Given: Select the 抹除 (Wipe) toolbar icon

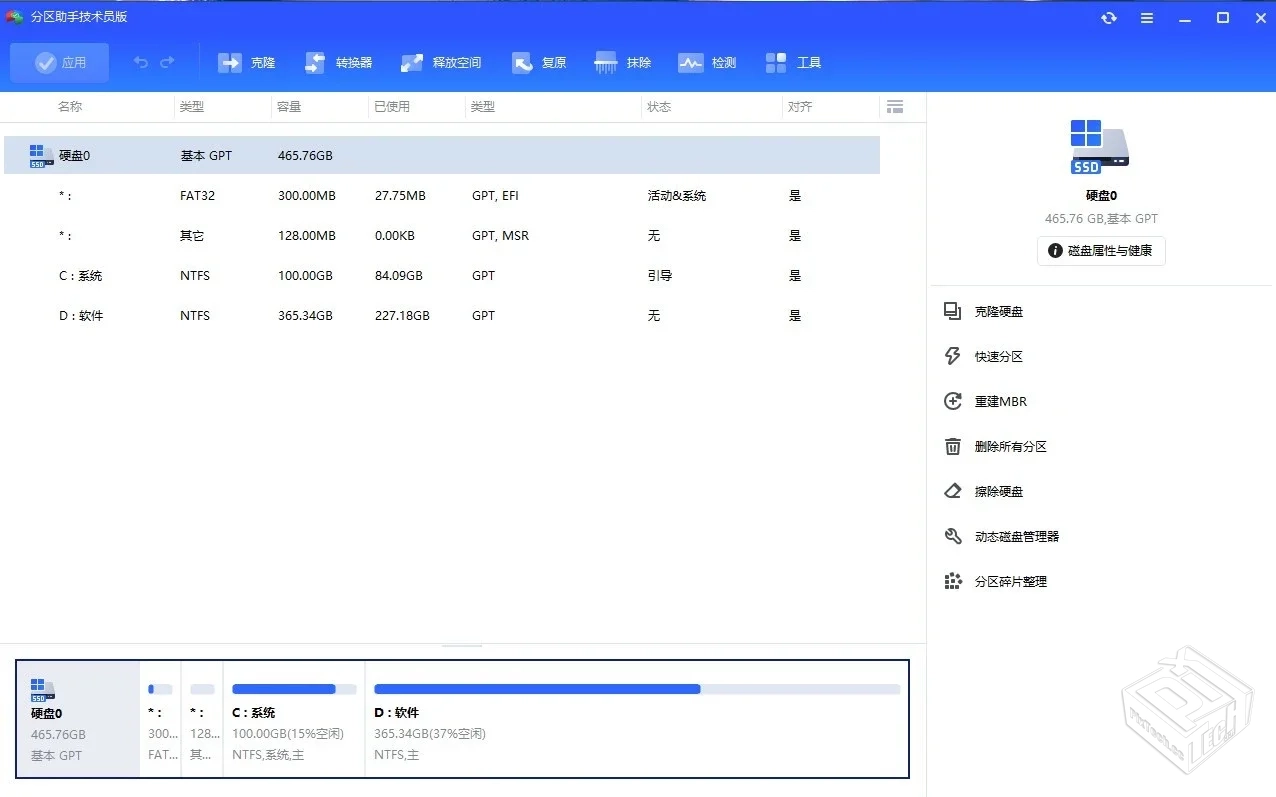Looking at the screenshot, I should coord(622,62).
